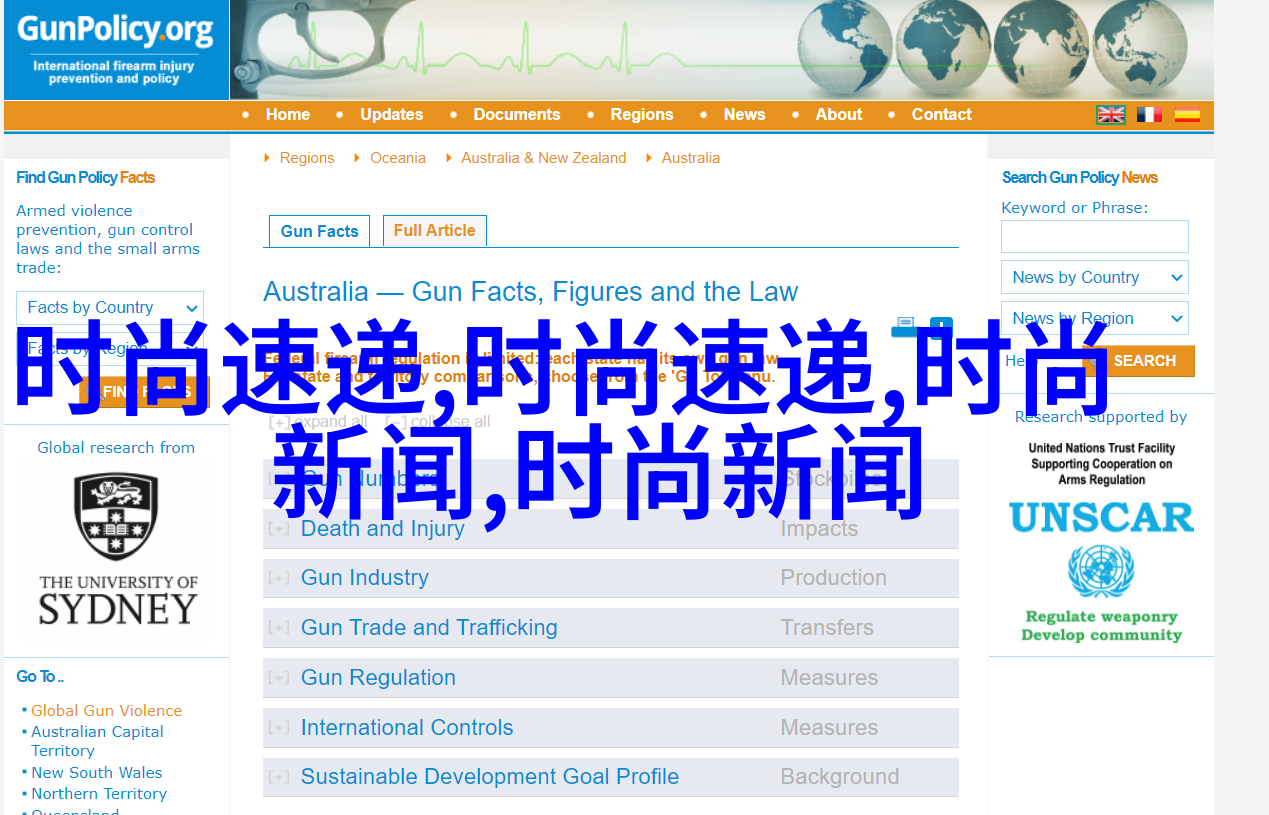1269x815 pixels.
Task: Open the News by Country dropdown
Action: tap(1094, 278)
